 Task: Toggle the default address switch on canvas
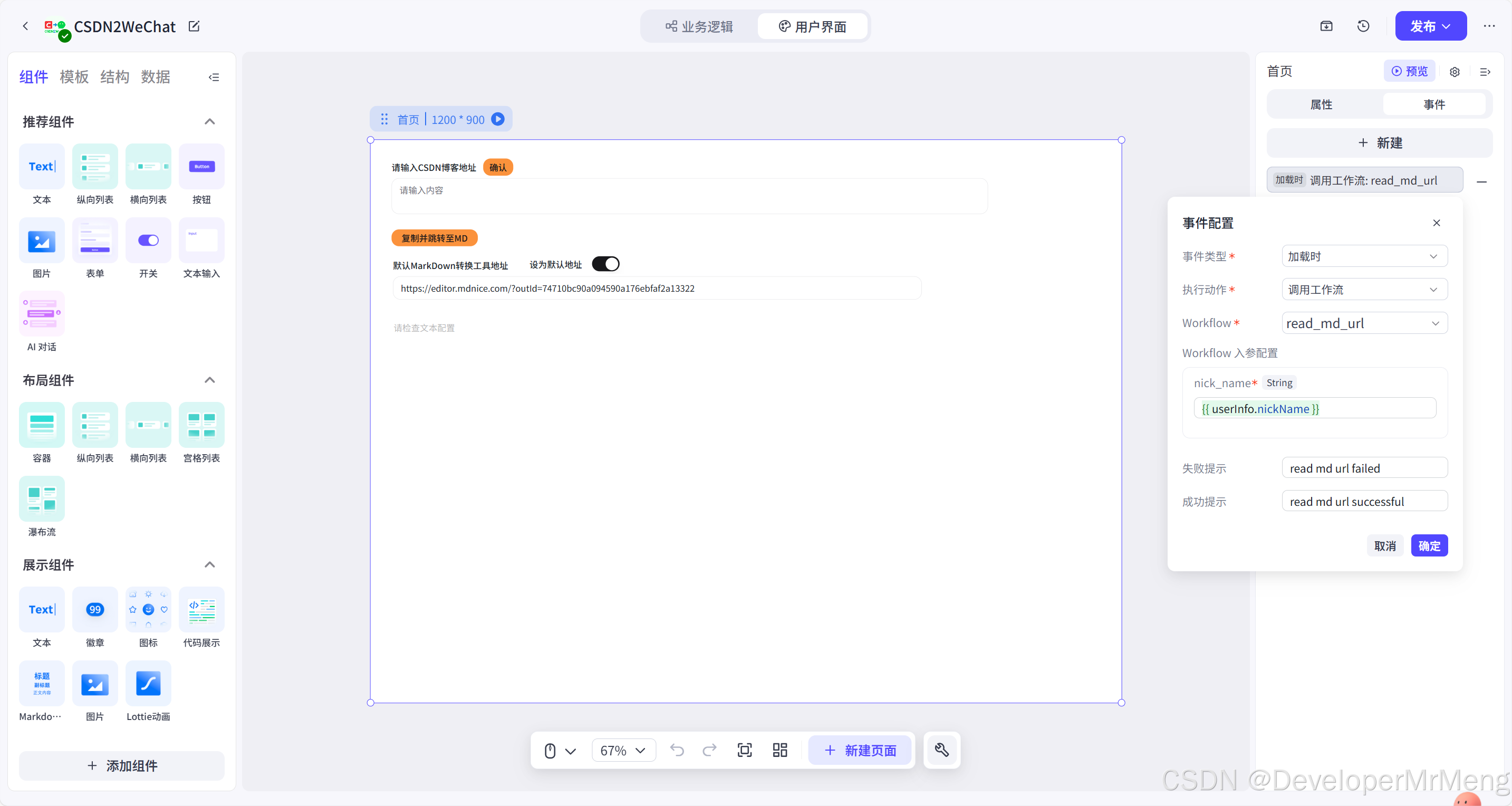tap(605, 264)
